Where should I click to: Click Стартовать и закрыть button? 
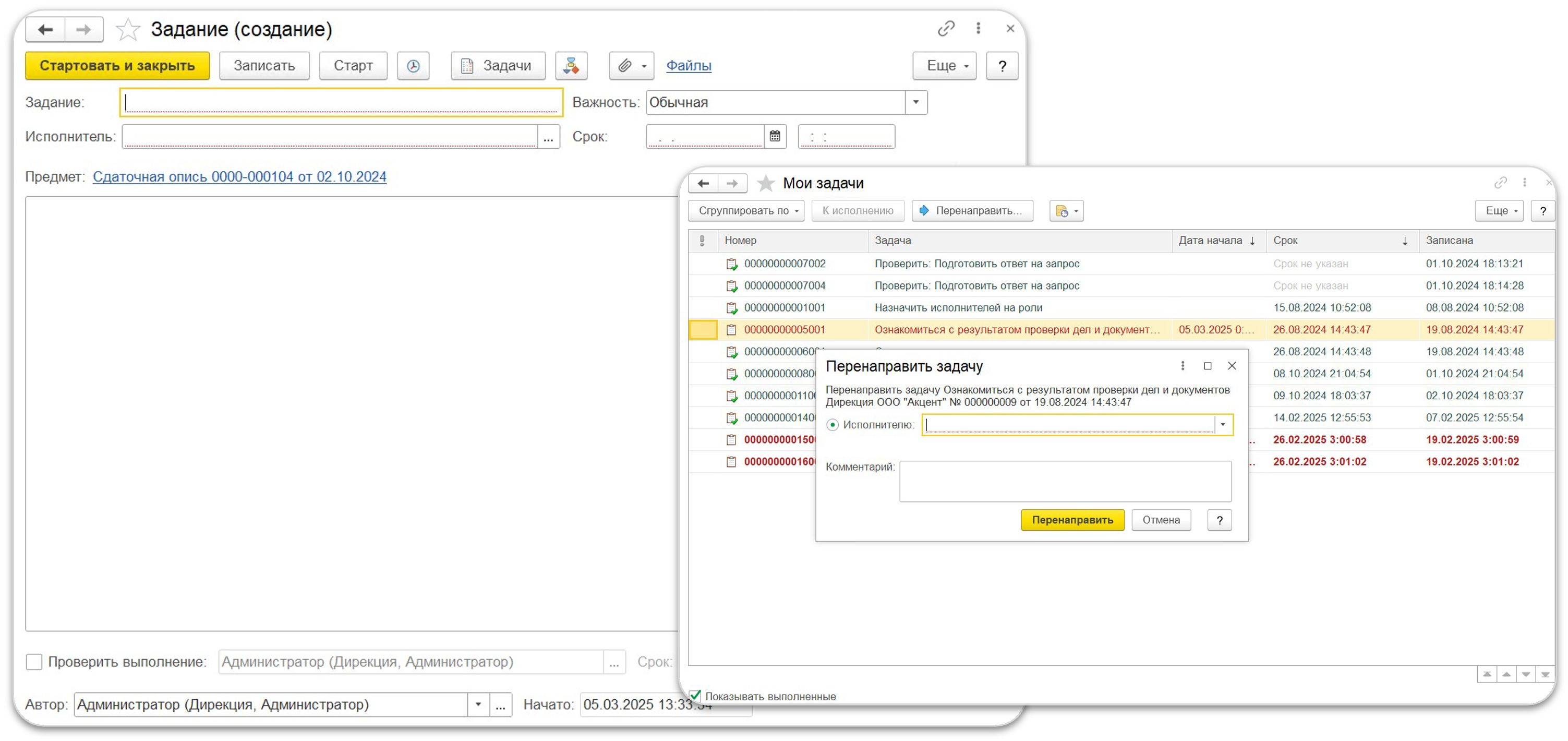coord(117,66)
